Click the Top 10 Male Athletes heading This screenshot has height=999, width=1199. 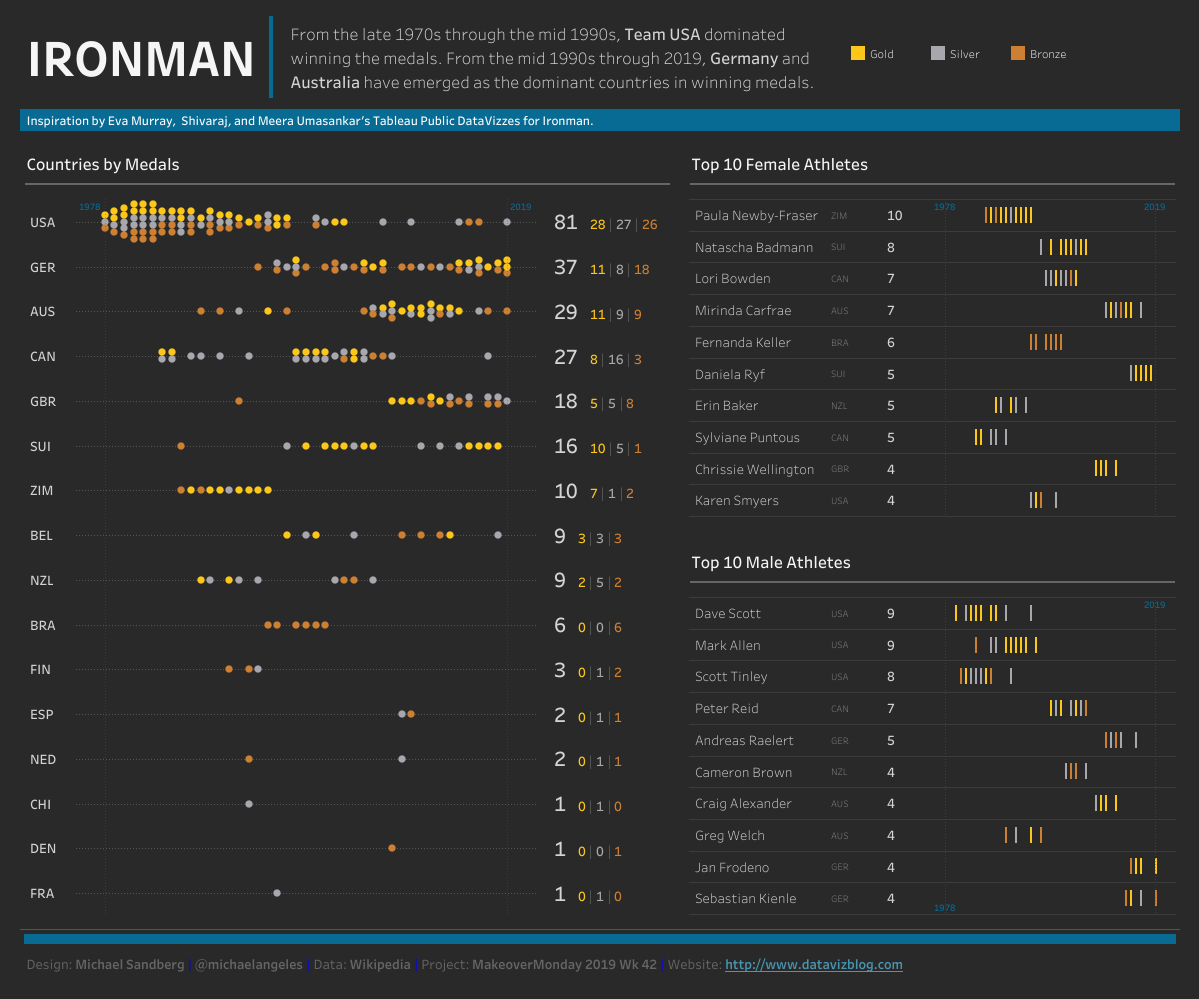[770, 562]
